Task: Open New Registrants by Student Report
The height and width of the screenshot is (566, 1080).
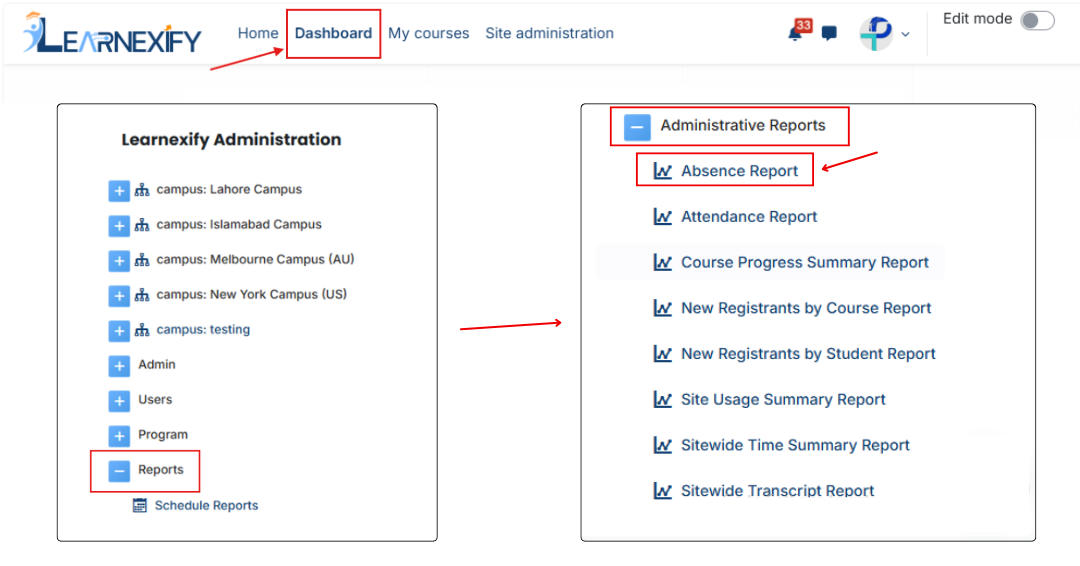Action: pyautogui.click(x=808, y=354)
